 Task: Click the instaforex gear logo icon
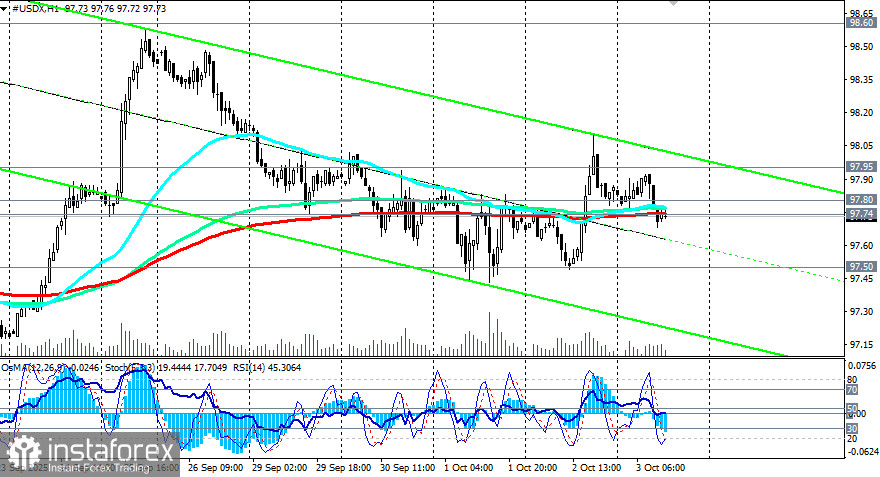(x=24, y=452)
